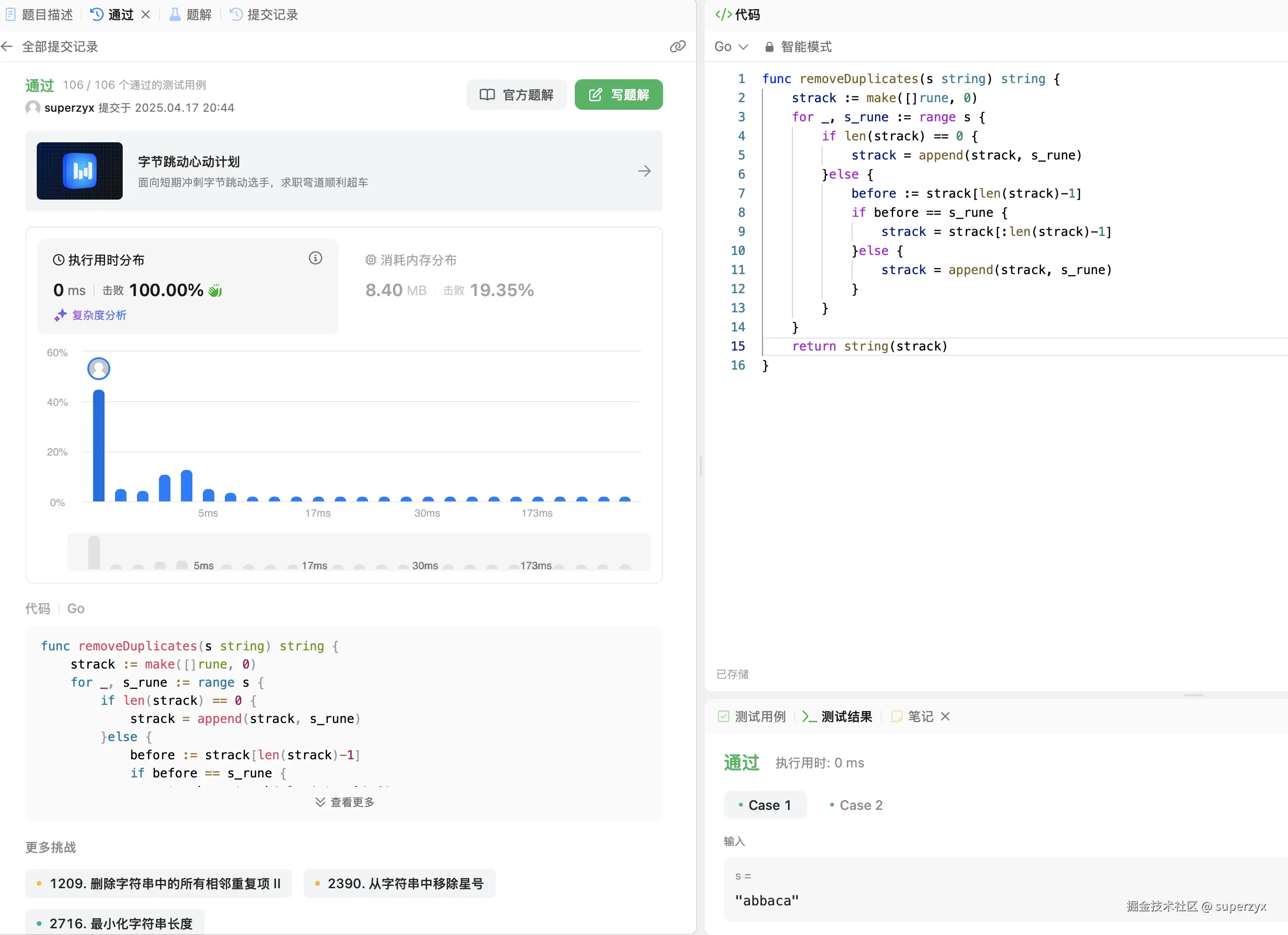Close the 笔记 tab in the results panel
This screenshot has height=935, width=1288.
(x=945, y=716)
